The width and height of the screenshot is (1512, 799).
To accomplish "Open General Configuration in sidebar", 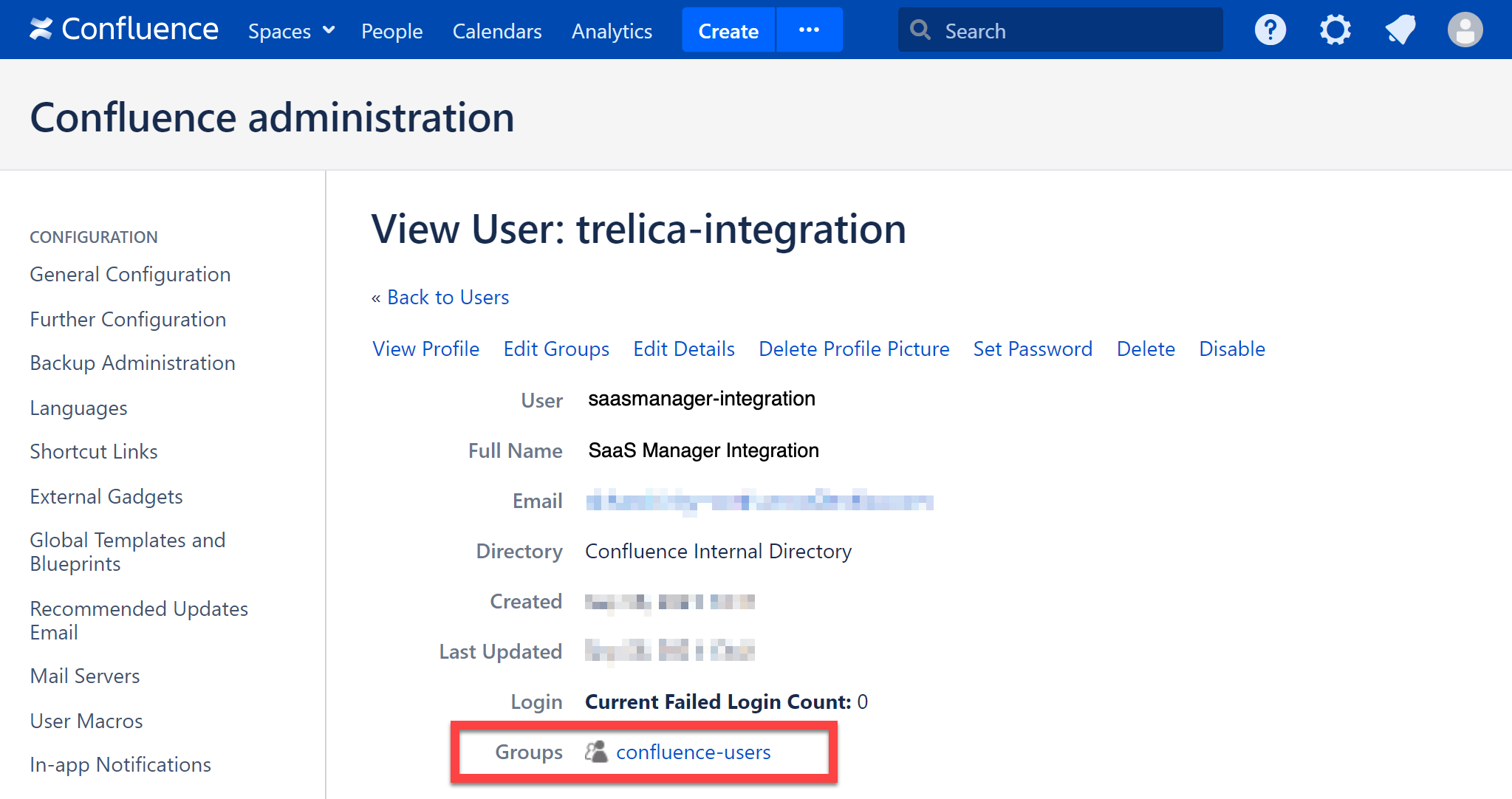I will [130, 274].
